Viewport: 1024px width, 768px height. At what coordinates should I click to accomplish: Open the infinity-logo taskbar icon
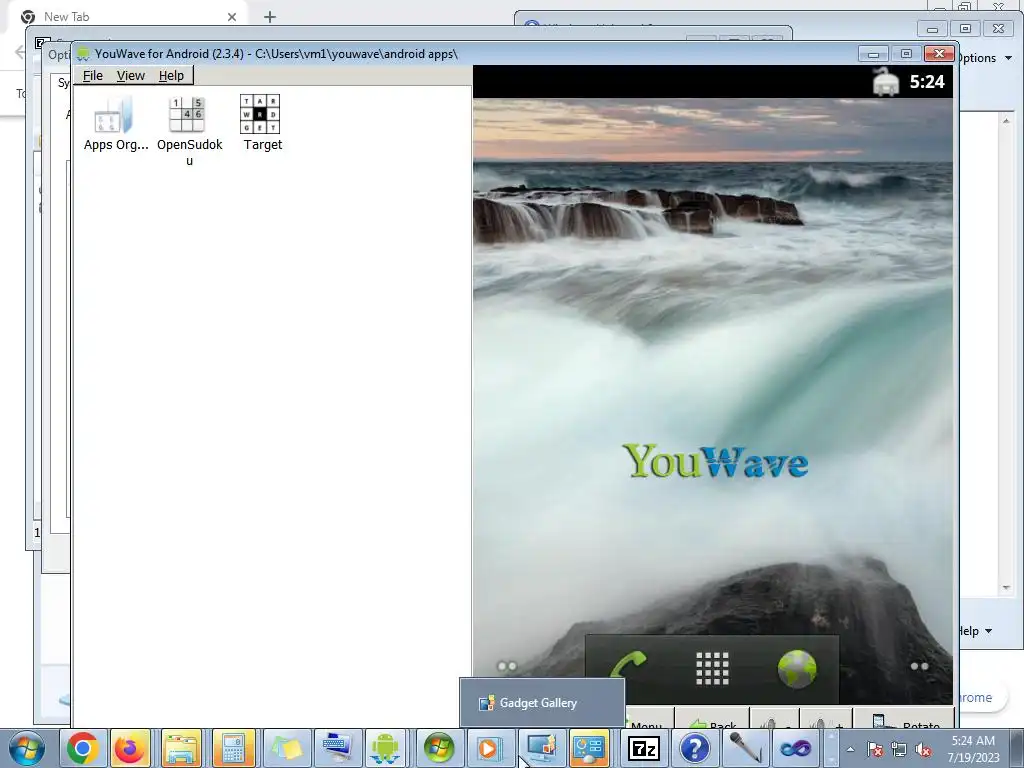pyautogui.click(x=795, y=748)
